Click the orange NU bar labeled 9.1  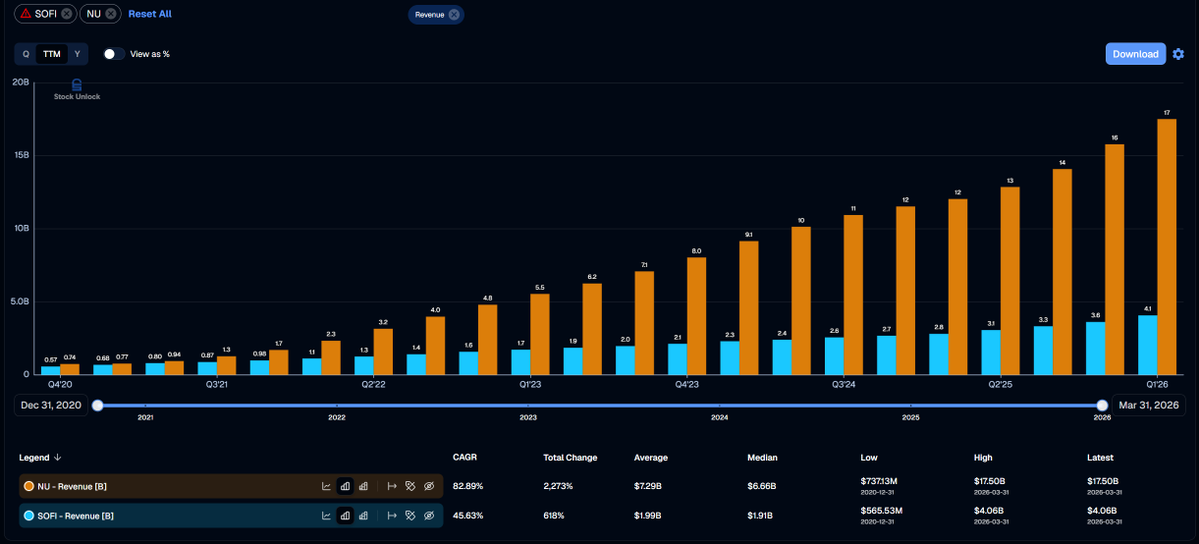tap(749, 308)
